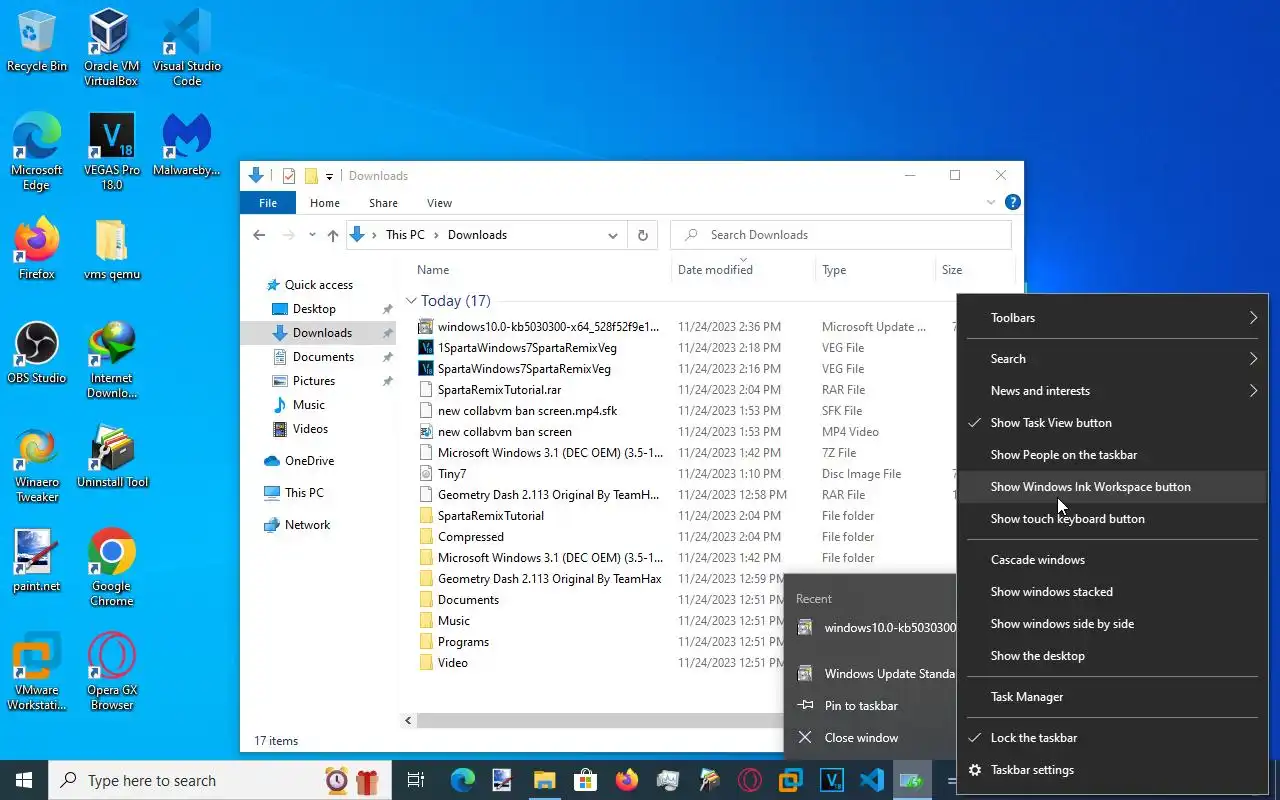Click the breadcrumb chevron after This PC
This screenshot has height=800, width=1280.
437,235
